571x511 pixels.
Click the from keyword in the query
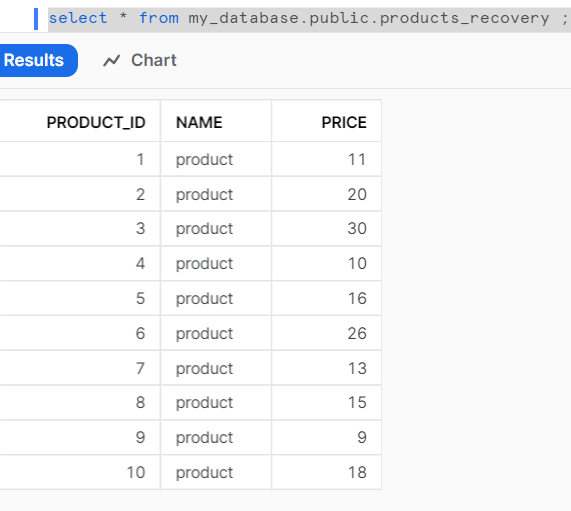click(x=159, y=18)
